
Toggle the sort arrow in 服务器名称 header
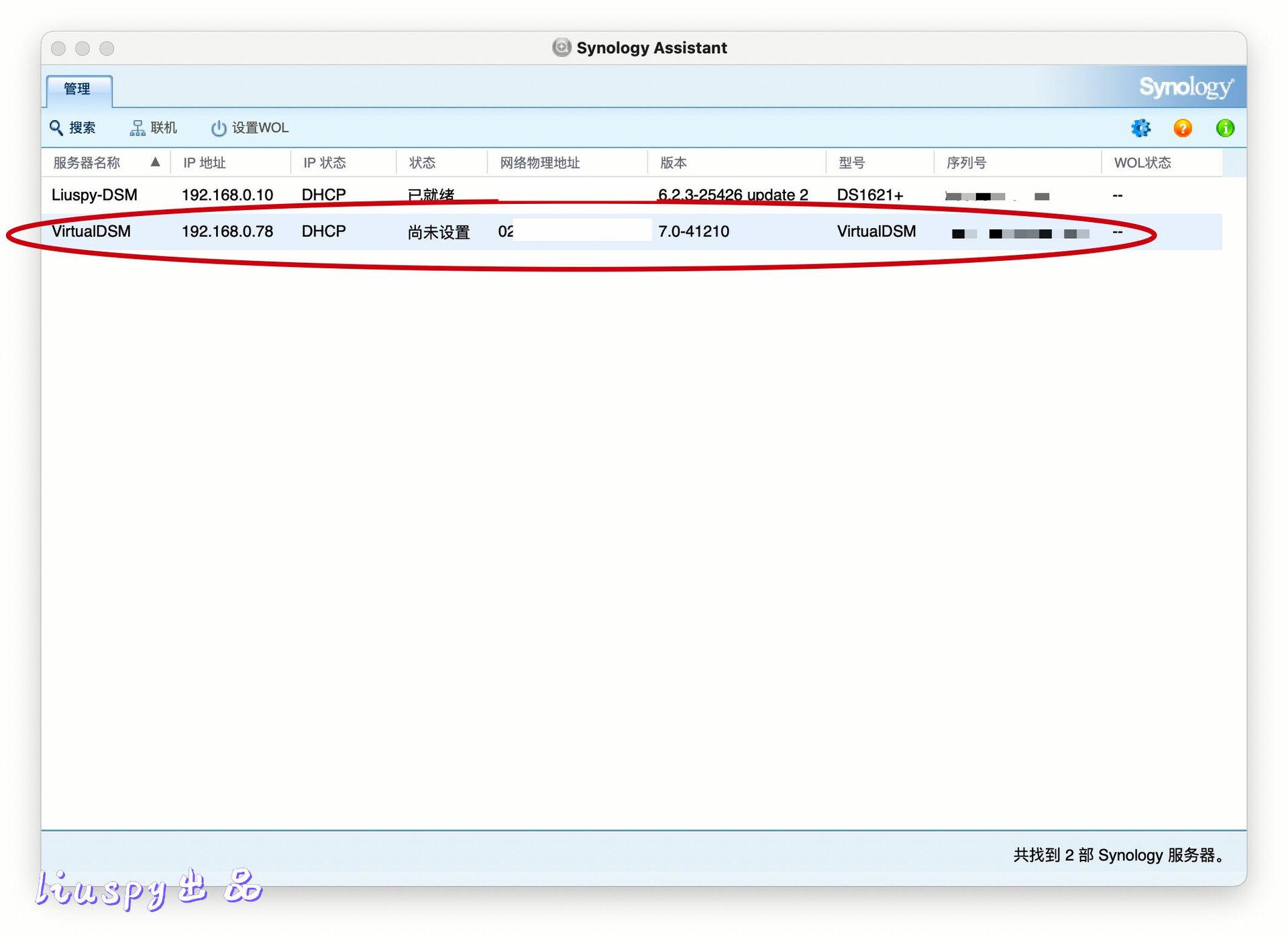pos(156,162)
